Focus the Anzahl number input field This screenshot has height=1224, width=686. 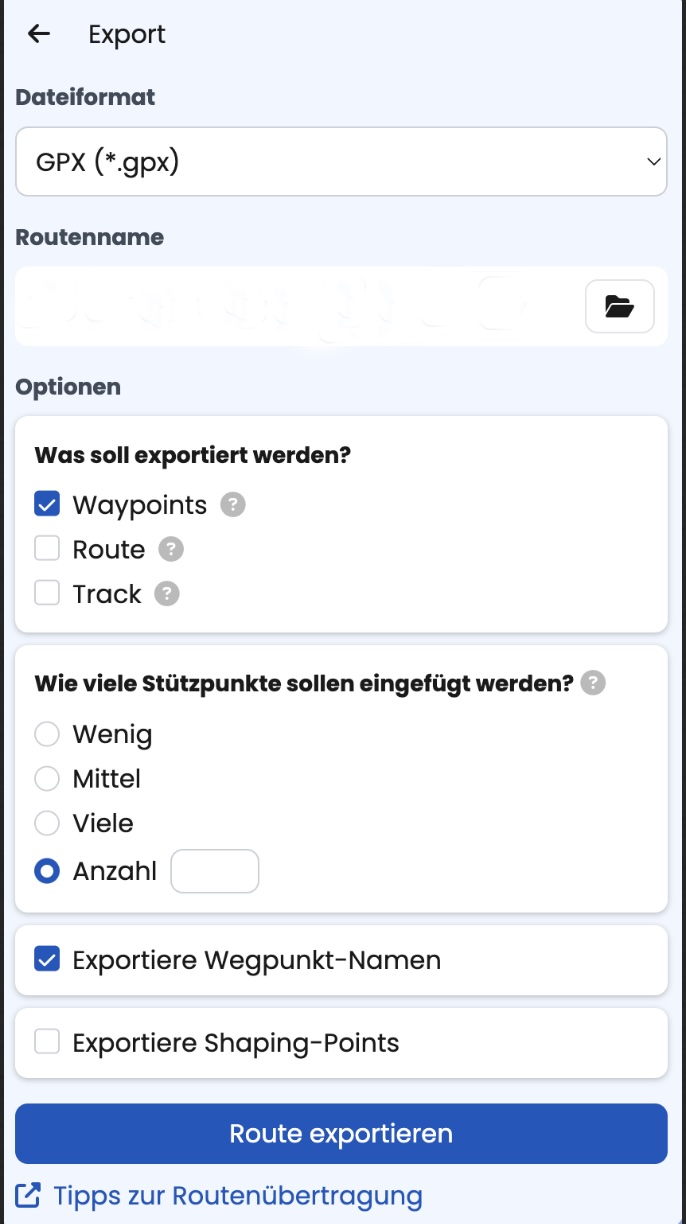[215, 871]
